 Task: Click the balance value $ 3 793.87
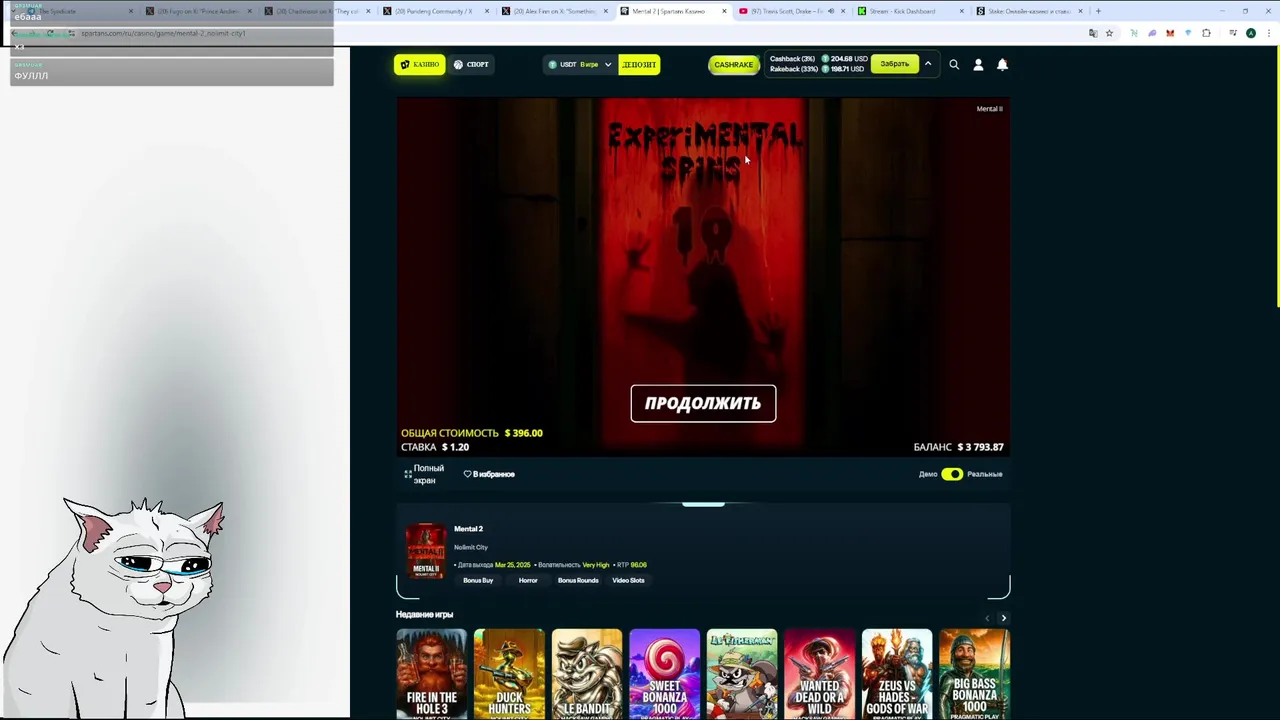pos(980,447)
